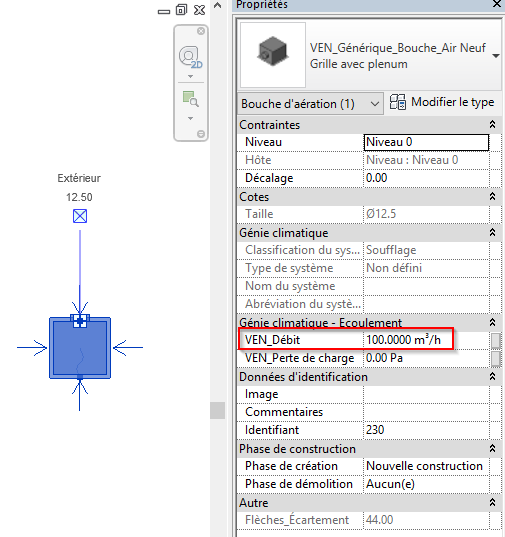Click the view's vertical scrollbar thumb
Viewport: 505px width, 537px height.
pyautogui.click(x=217, y=410)
